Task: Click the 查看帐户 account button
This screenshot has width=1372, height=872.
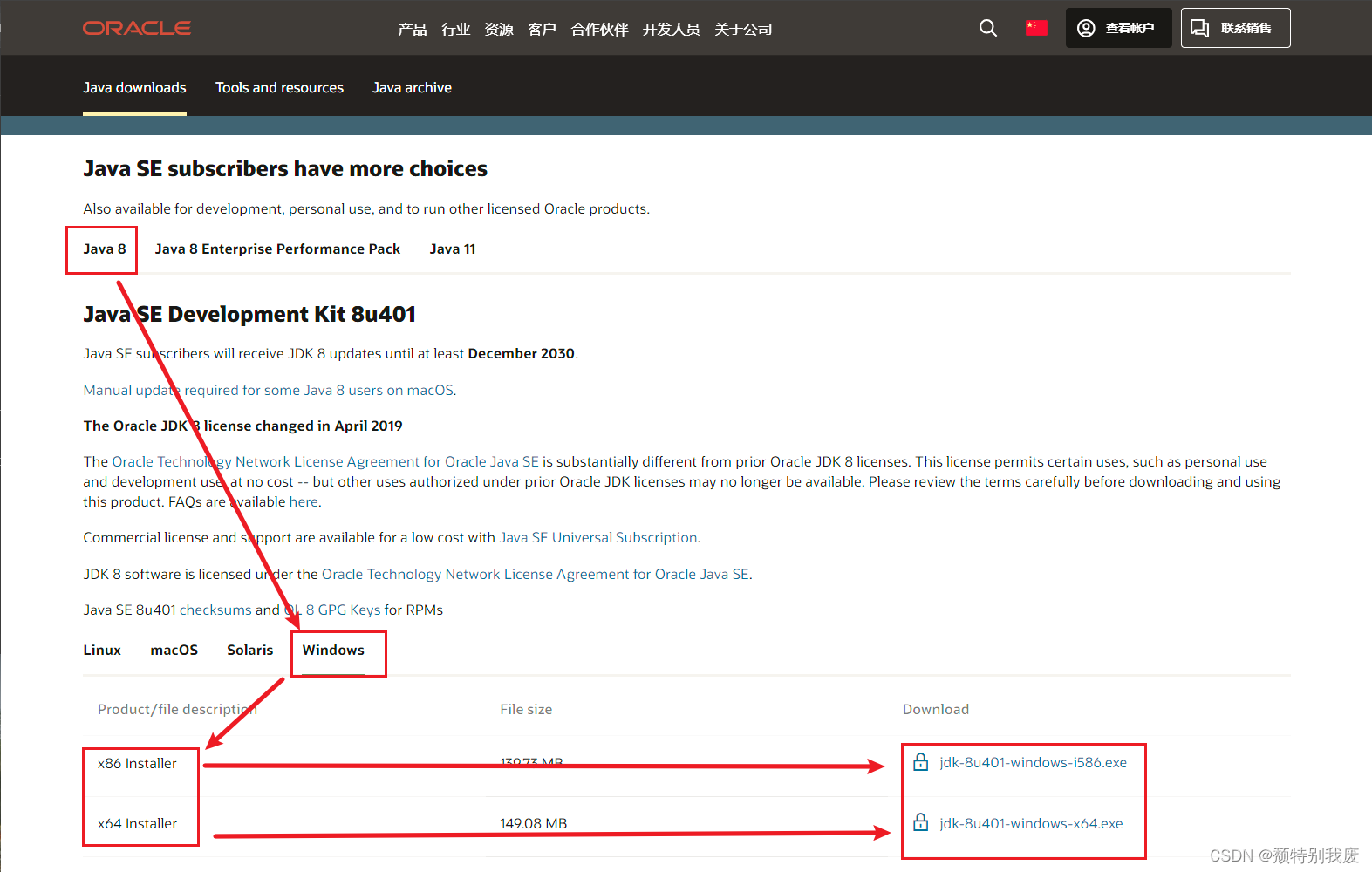Action: coord(1118,28)
